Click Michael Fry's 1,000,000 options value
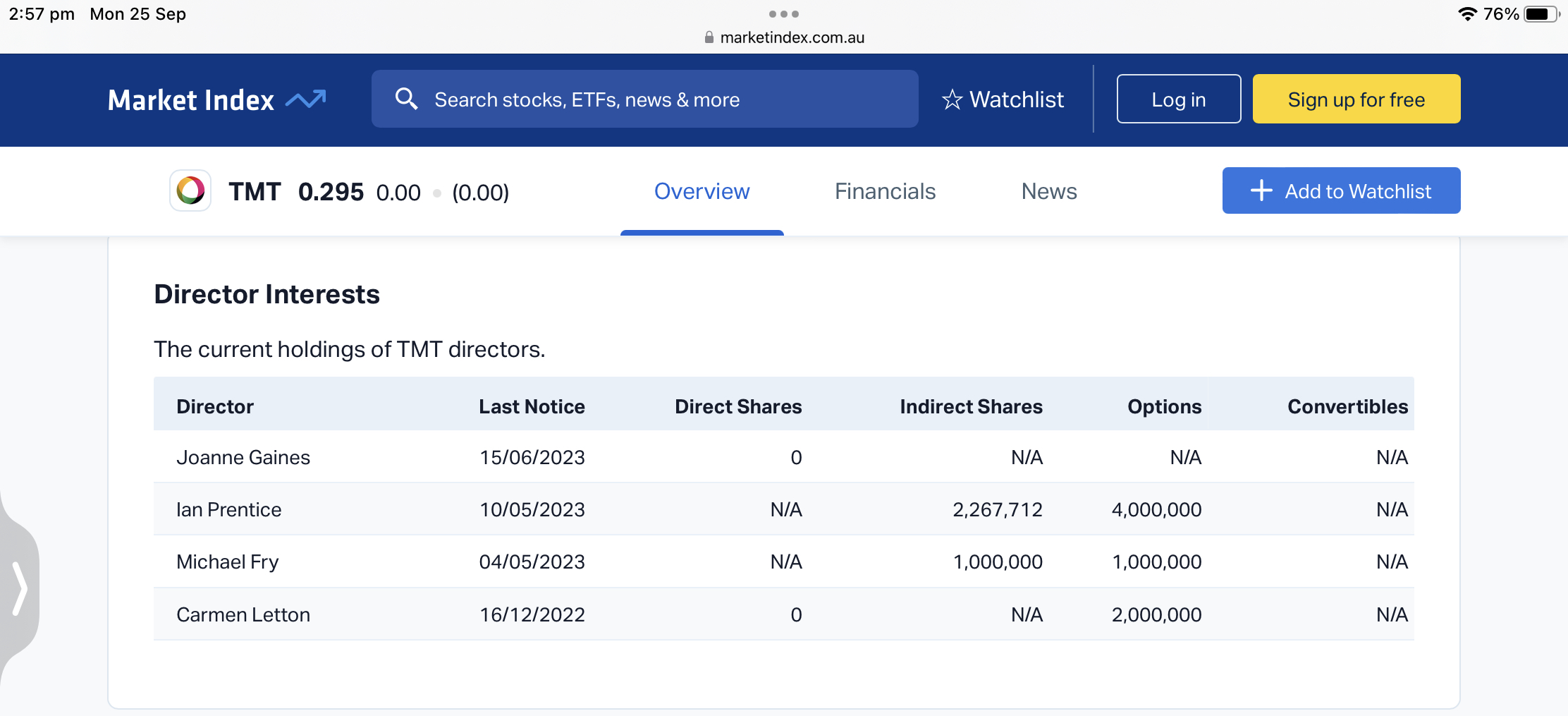 point(1156,562)
